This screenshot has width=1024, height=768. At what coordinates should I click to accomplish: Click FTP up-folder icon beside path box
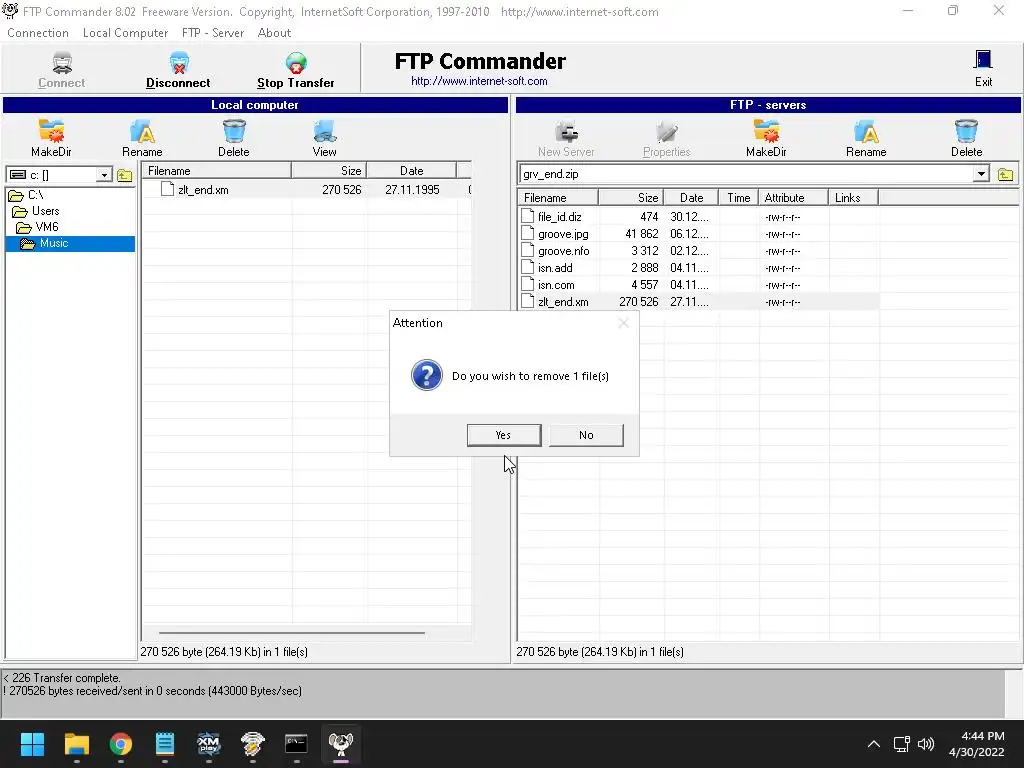click(1005, 174)
